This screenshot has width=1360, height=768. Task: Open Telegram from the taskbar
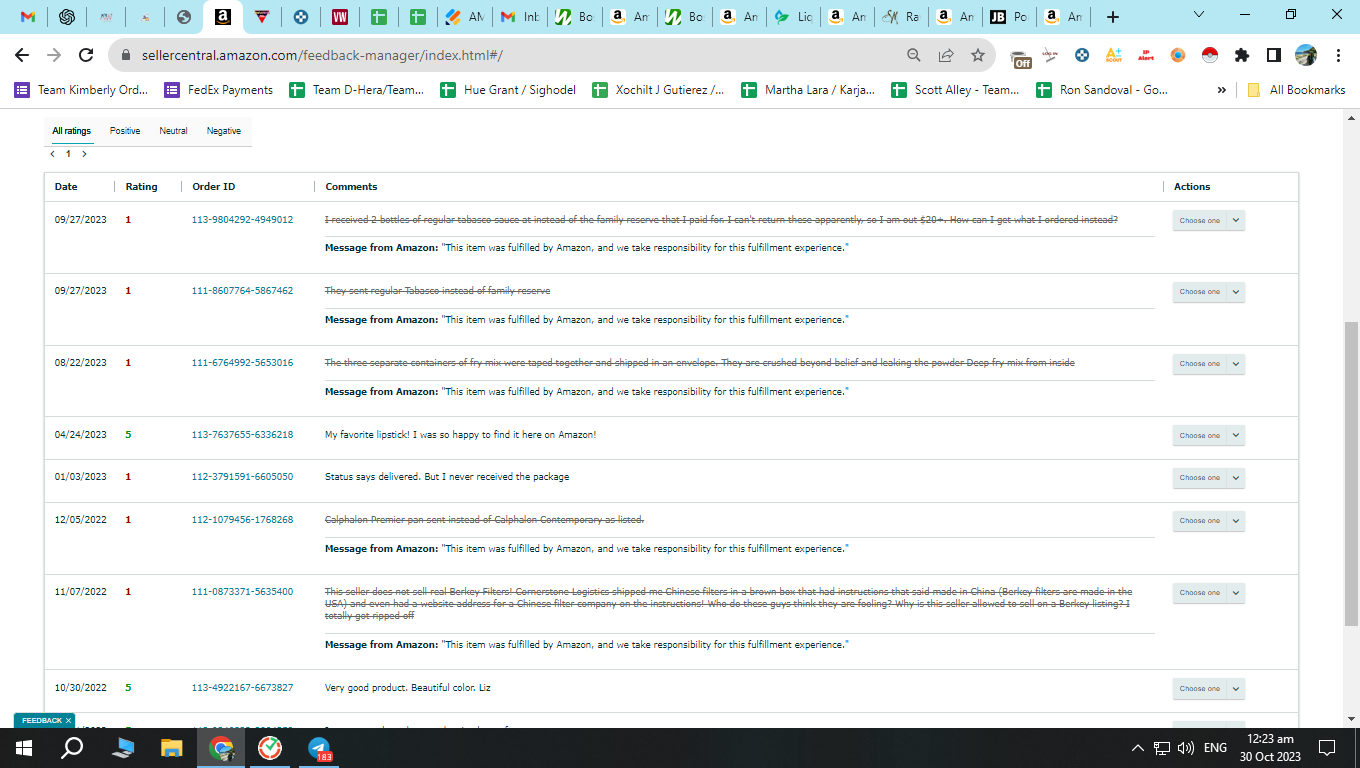point(319,748)
